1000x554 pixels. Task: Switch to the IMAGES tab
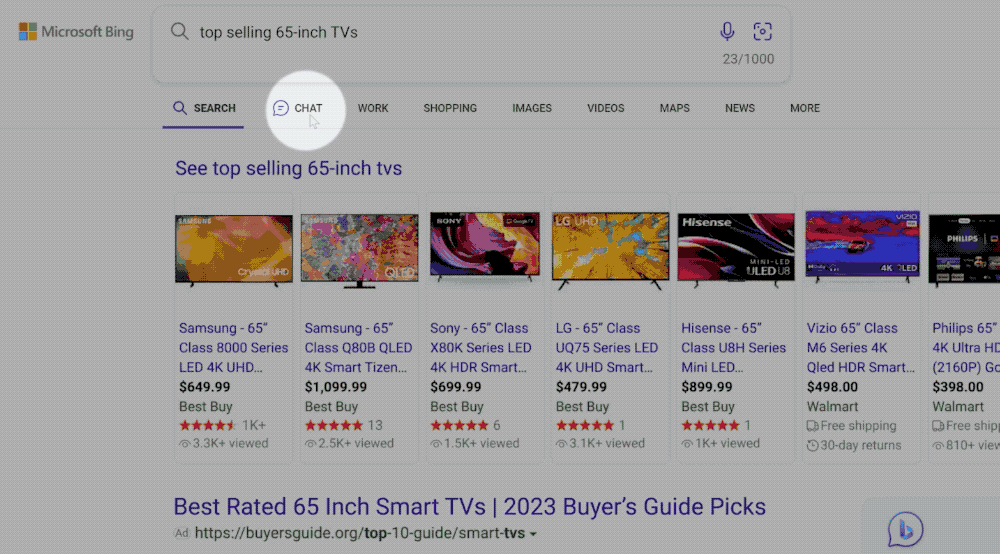[x=532, y=108]
